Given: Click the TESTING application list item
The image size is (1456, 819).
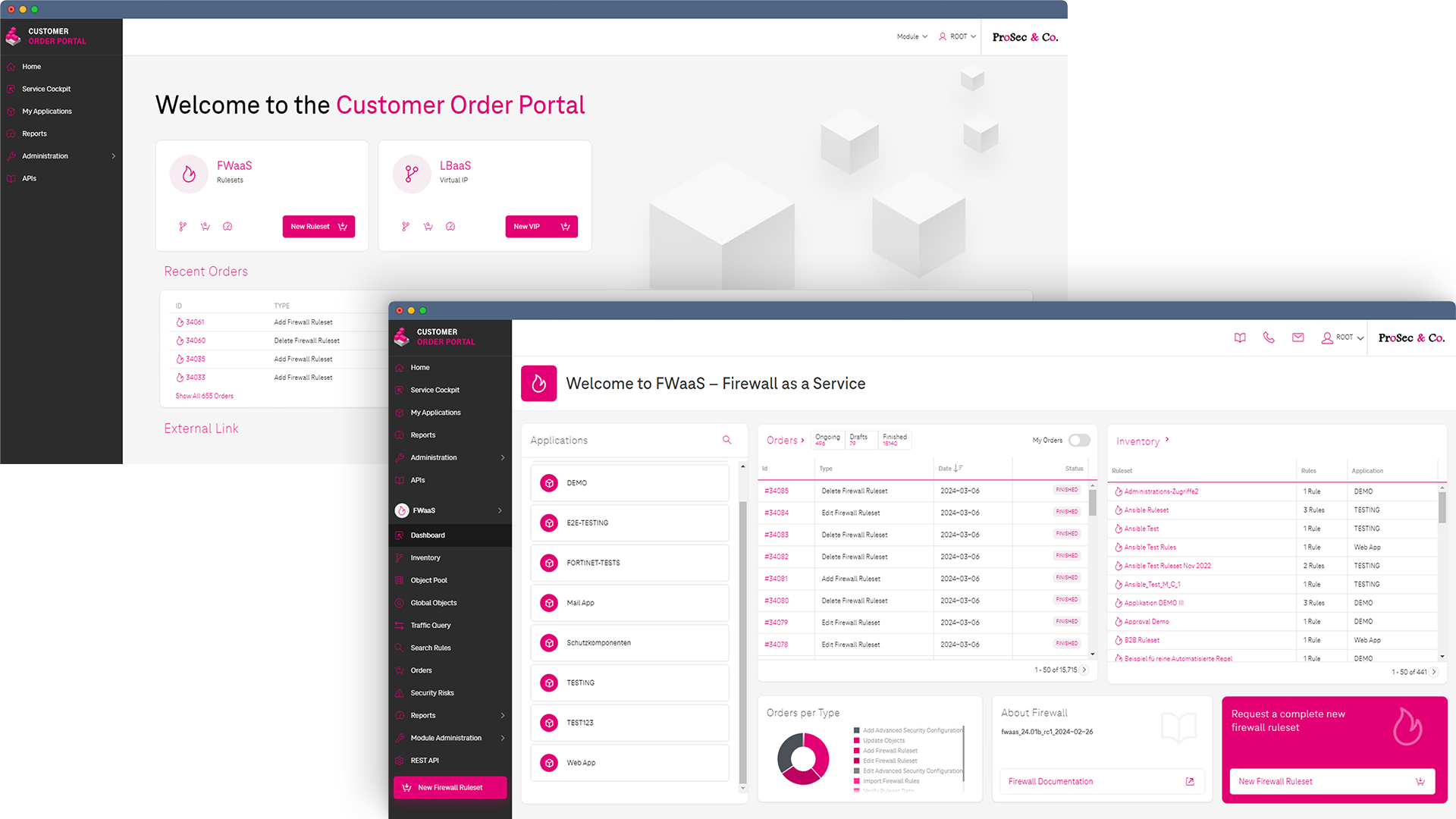Looking at the screenshot, I should pos(631,682).
